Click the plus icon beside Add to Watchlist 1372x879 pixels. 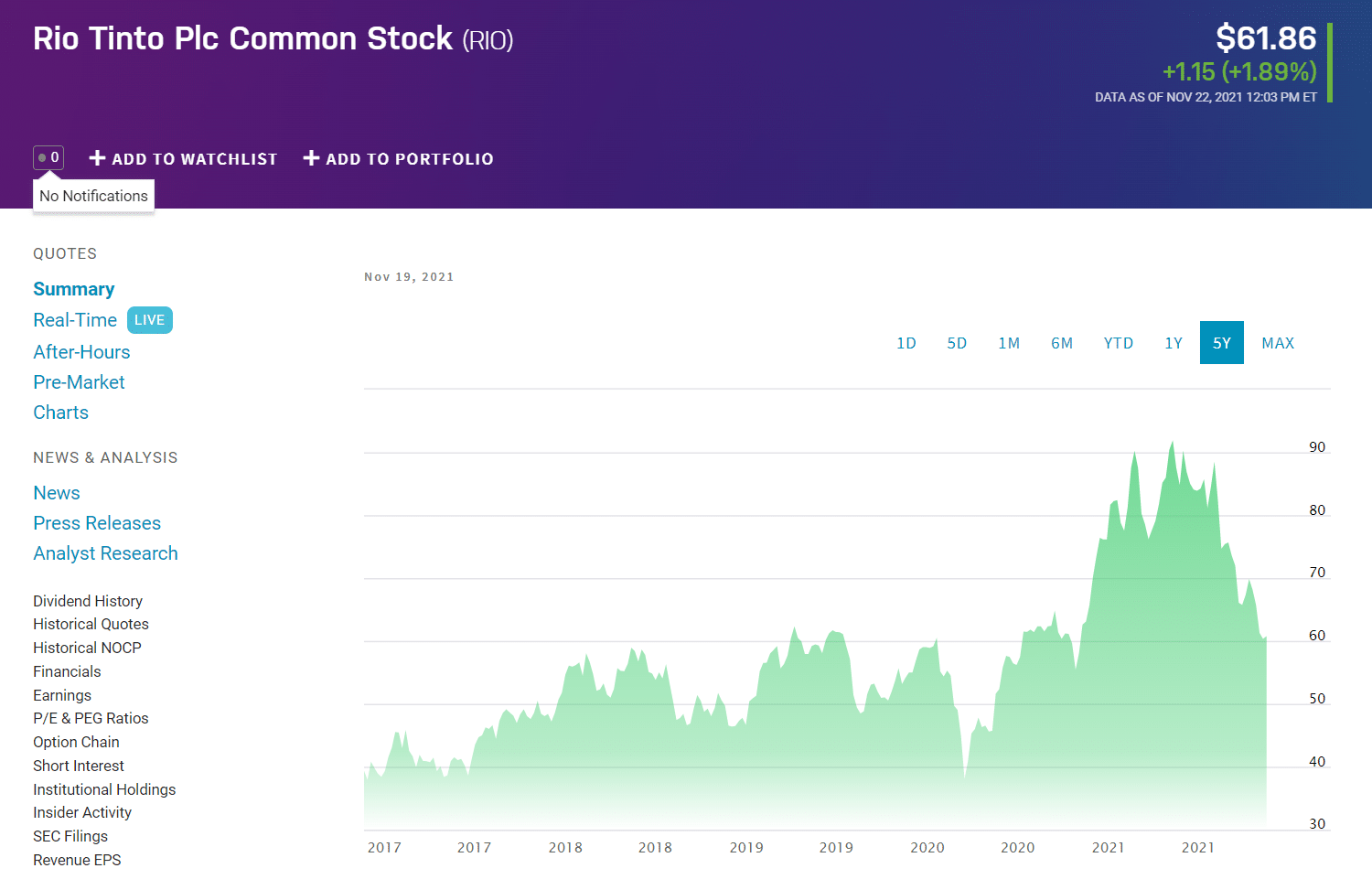tap(97, 158)
